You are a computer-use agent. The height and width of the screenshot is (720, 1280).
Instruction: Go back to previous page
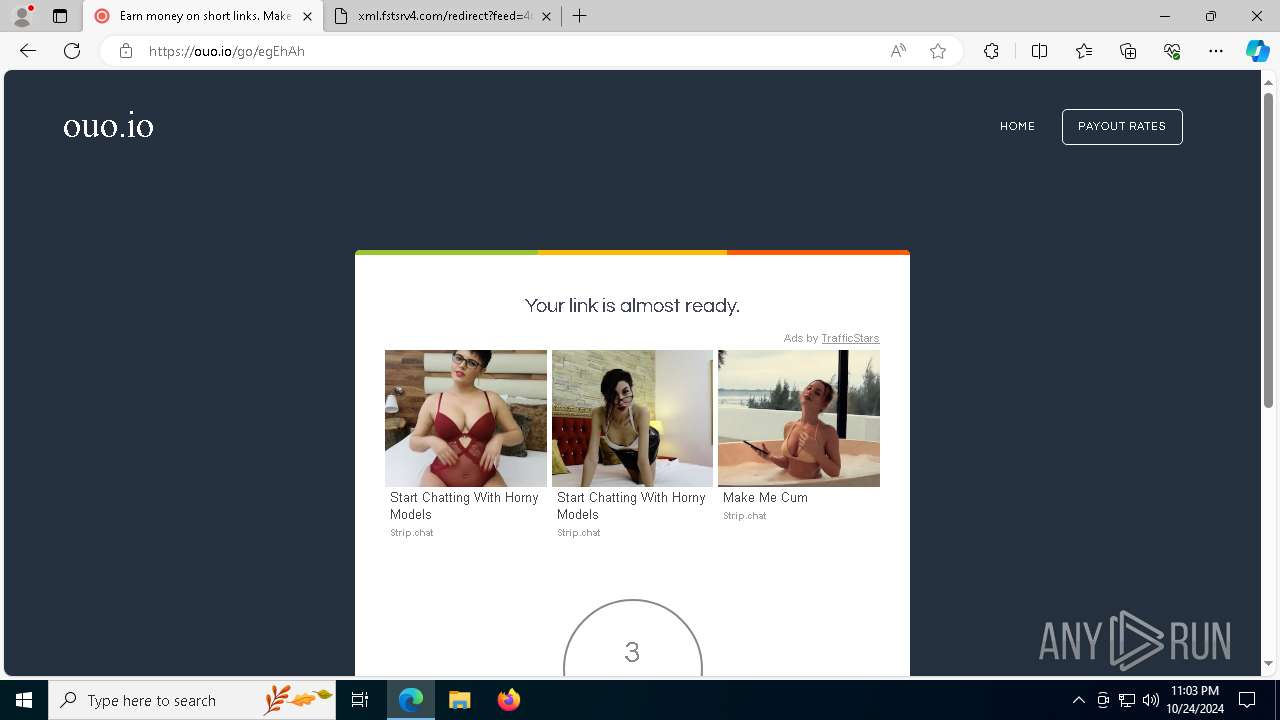28,51
